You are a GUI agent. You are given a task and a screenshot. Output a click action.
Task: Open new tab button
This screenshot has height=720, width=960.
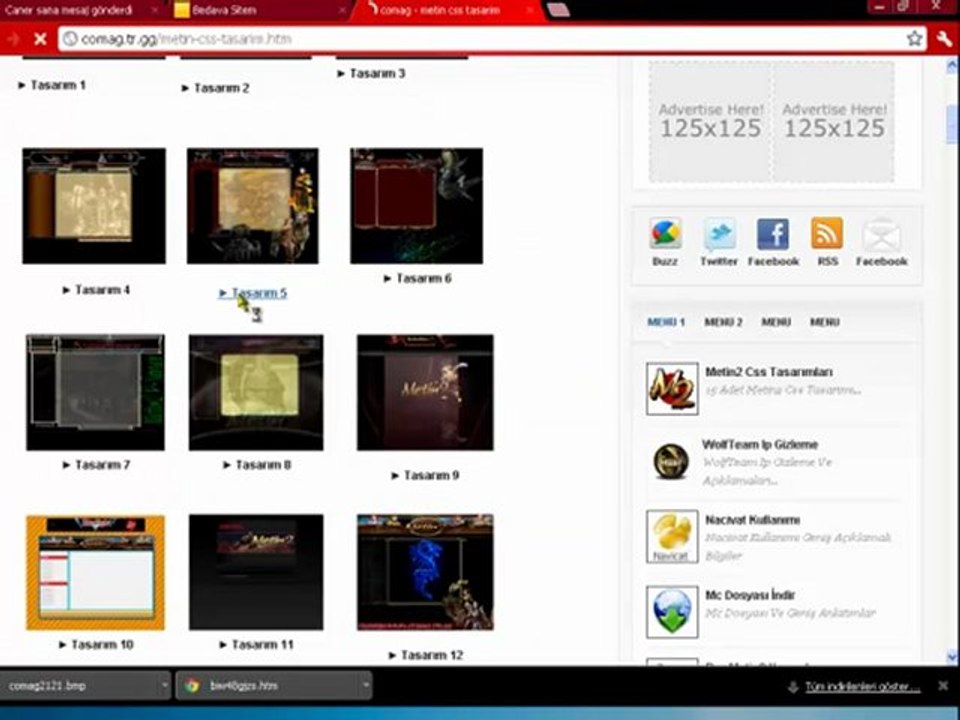(x=558, y=10)
